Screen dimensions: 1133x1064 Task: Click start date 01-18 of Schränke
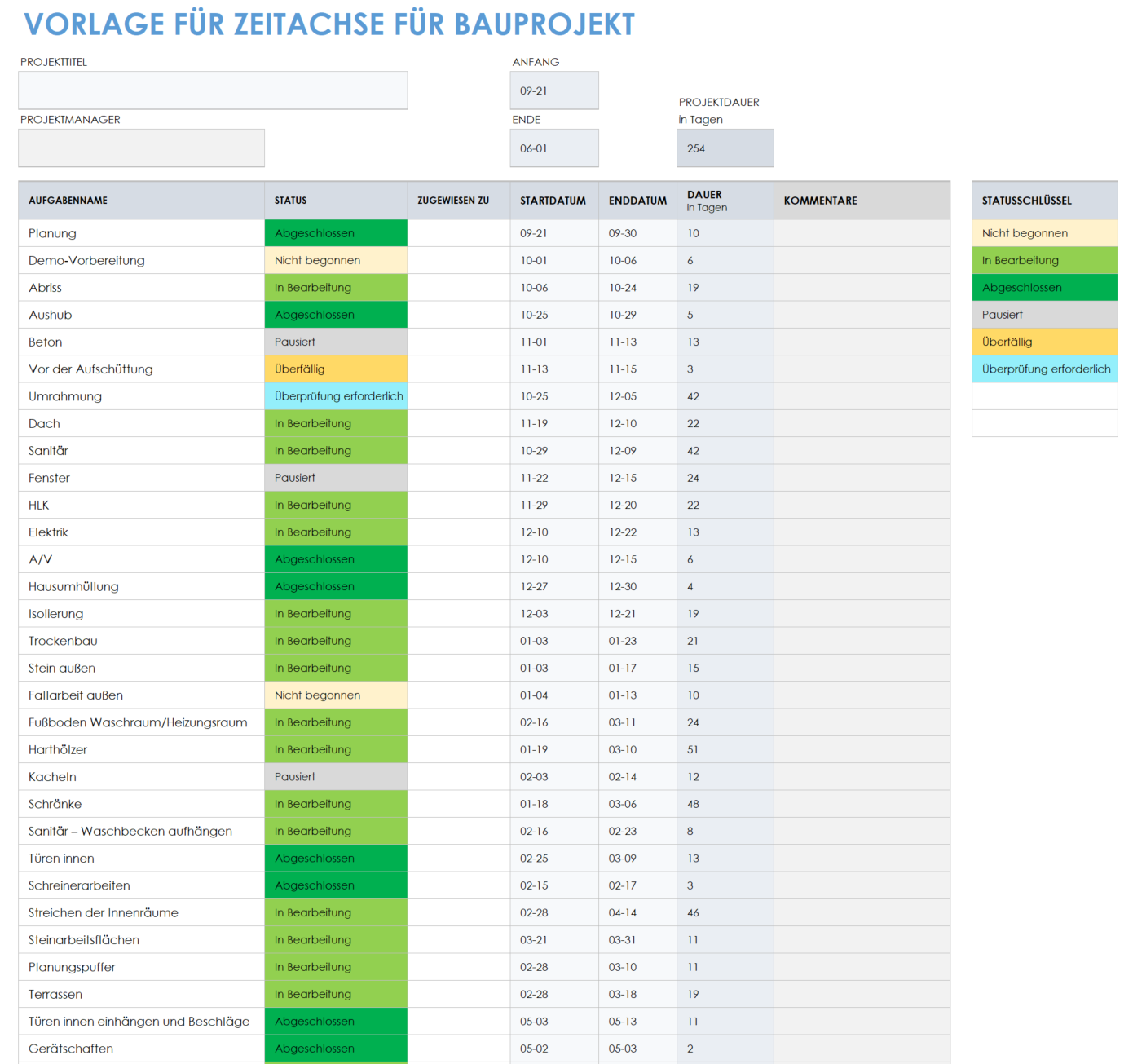tap(554, 804)
